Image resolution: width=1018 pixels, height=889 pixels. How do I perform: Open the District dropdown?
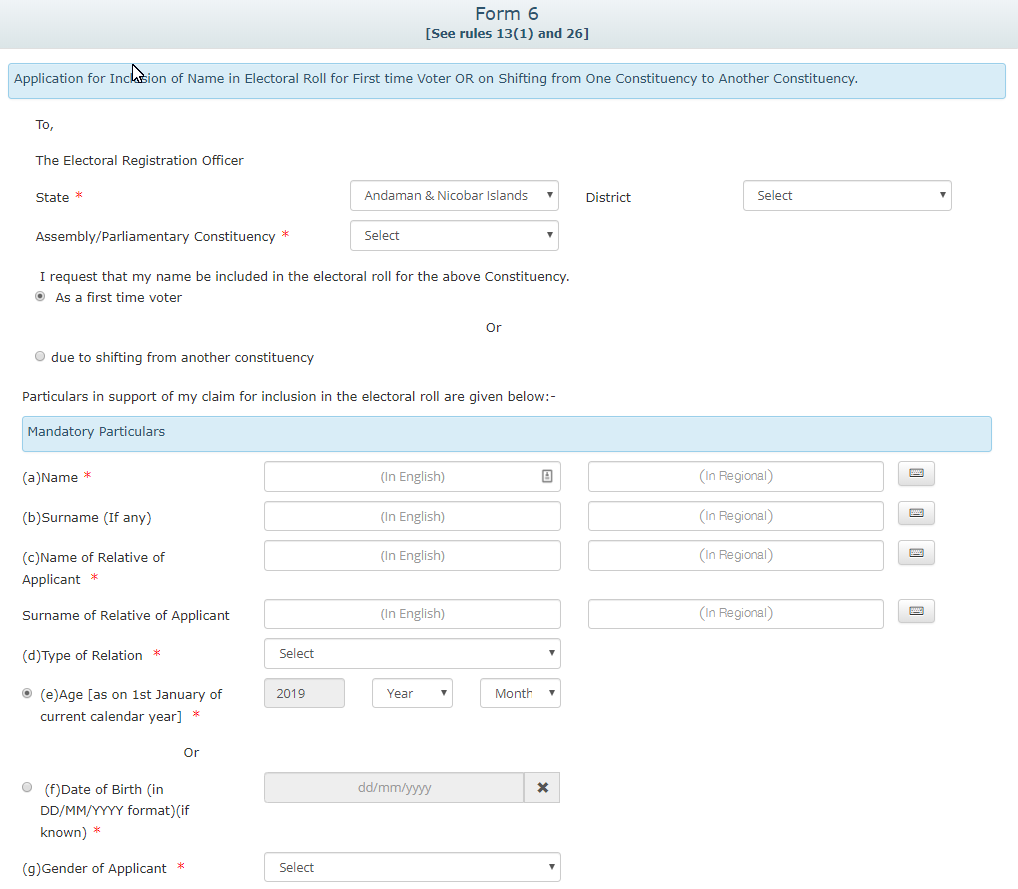tap(847, 195)
